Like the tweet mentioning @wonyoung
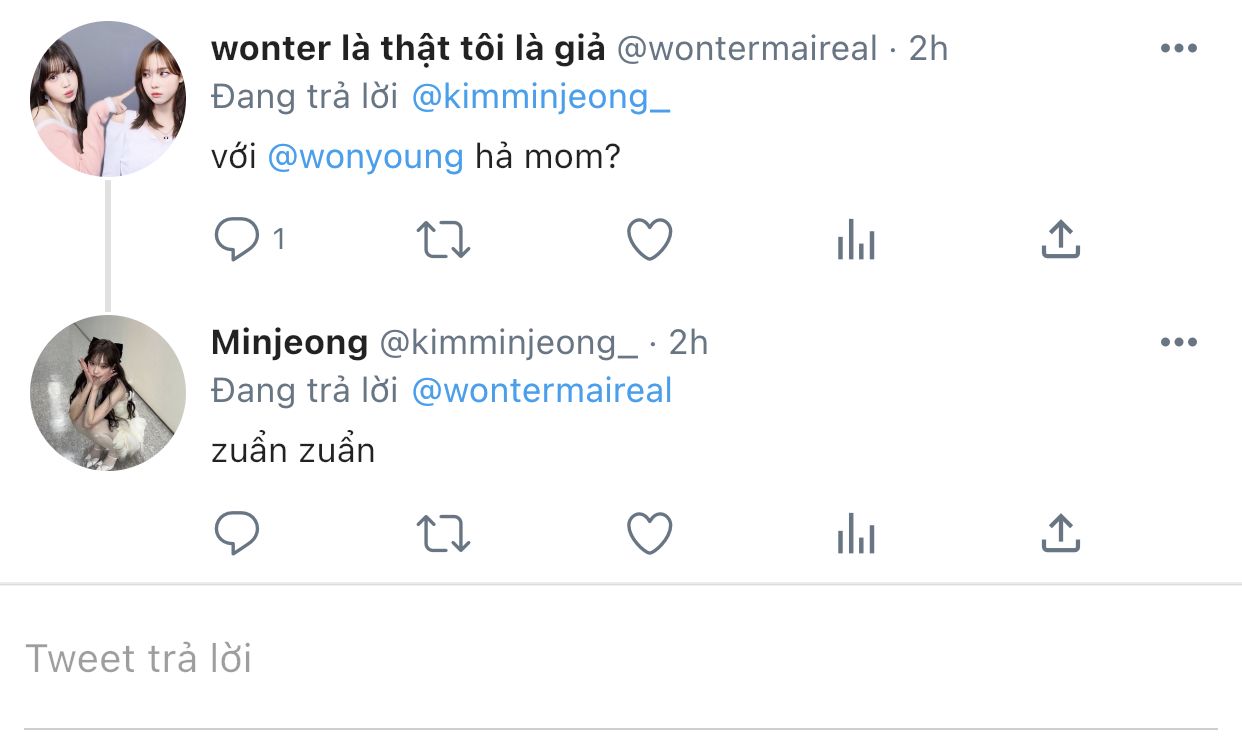The image size is (1242, 741). click(x=649, y=240)
